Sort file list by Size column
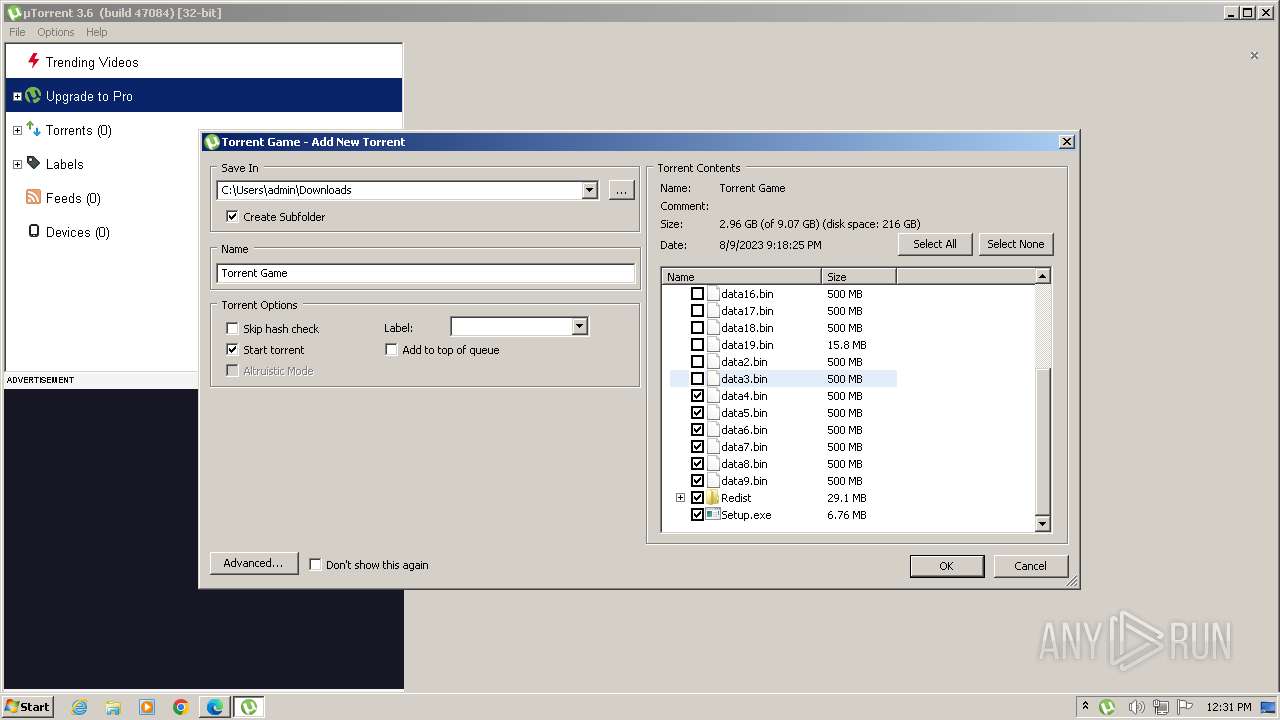 click(x=858, y=277)
